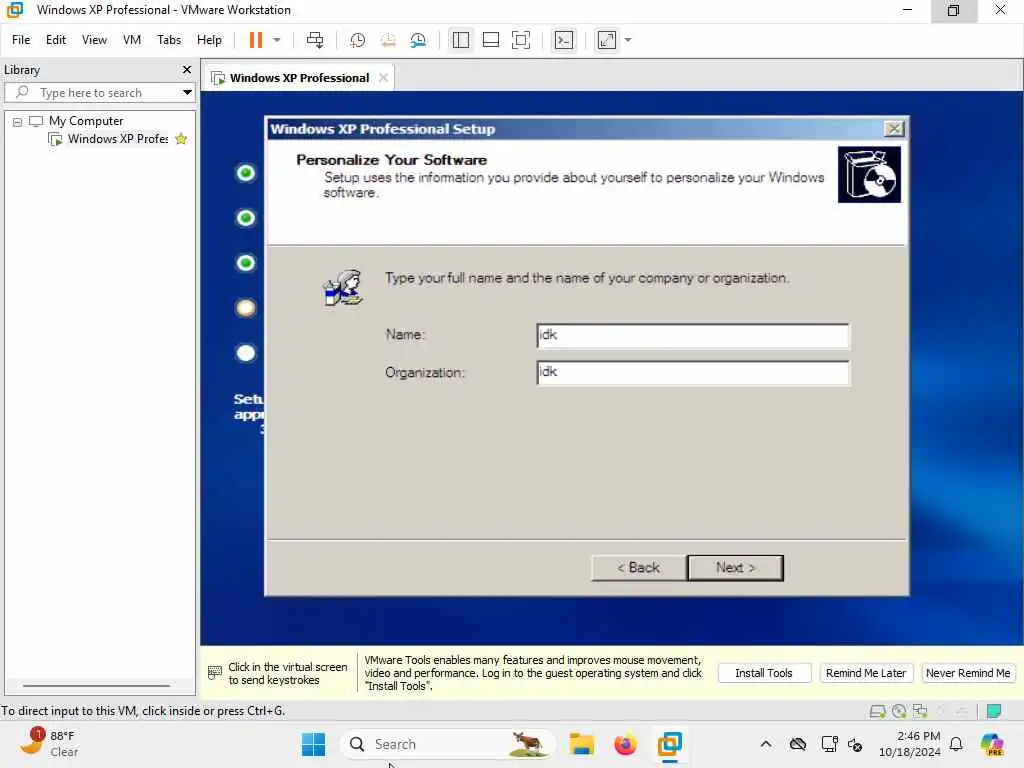Image resolution: width=1024 pixels, height=768 pixels.
Task: Show hidden system tray icons chevron
Action: [766, 744]
